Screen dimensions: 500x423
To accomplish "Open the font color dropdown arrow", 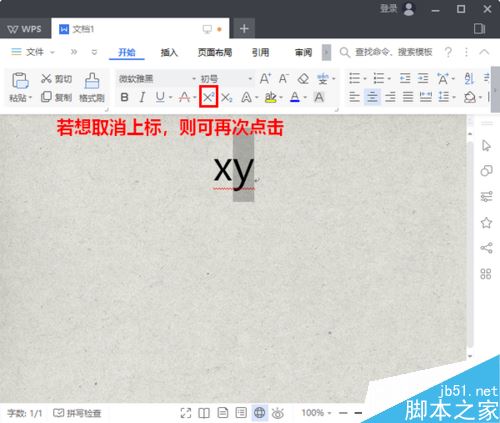I will (305, 98).
